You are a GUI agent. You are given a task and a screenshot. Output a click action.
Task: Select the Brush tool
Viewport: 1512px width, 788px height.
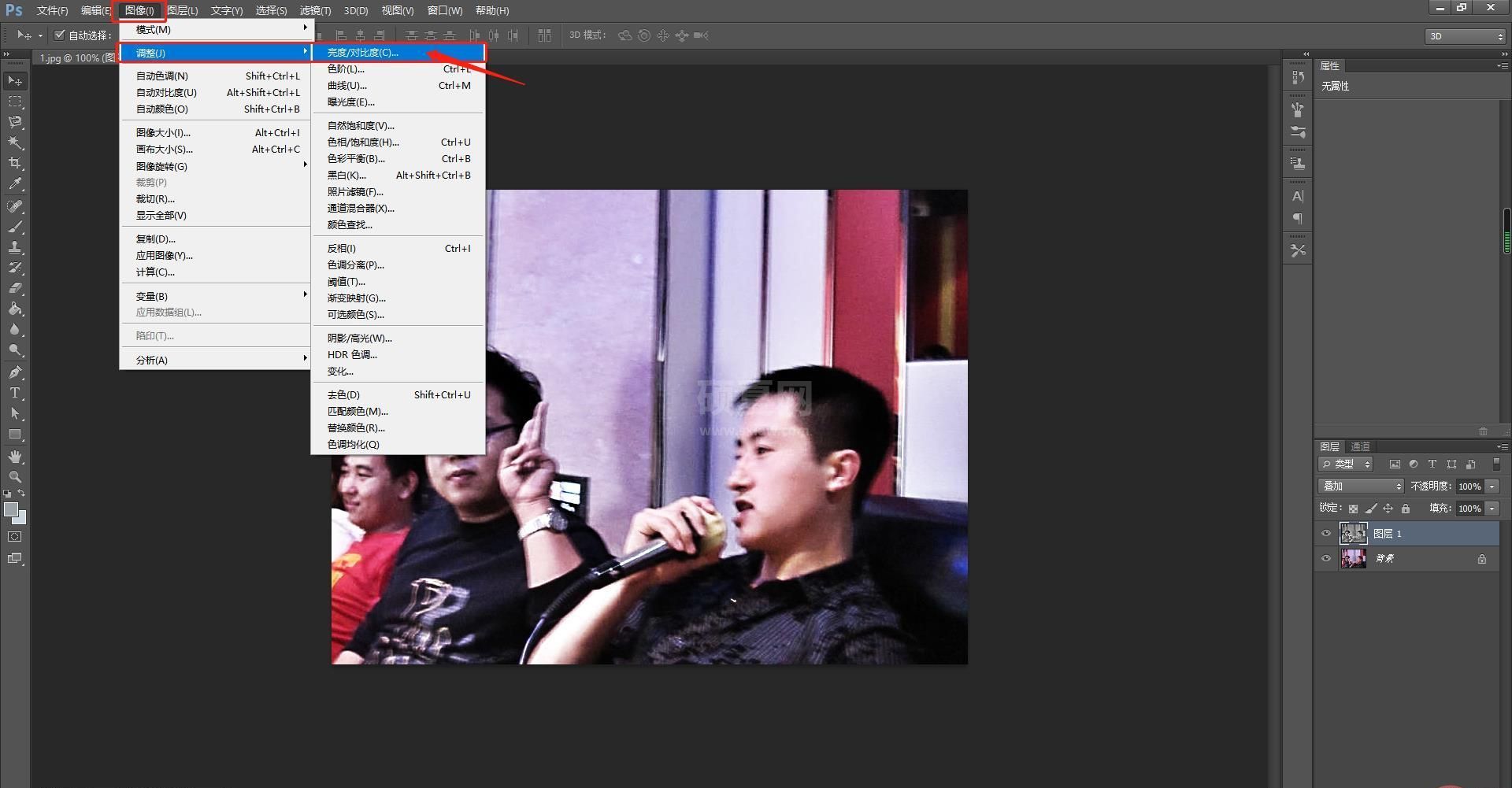(x=15, y=227)
